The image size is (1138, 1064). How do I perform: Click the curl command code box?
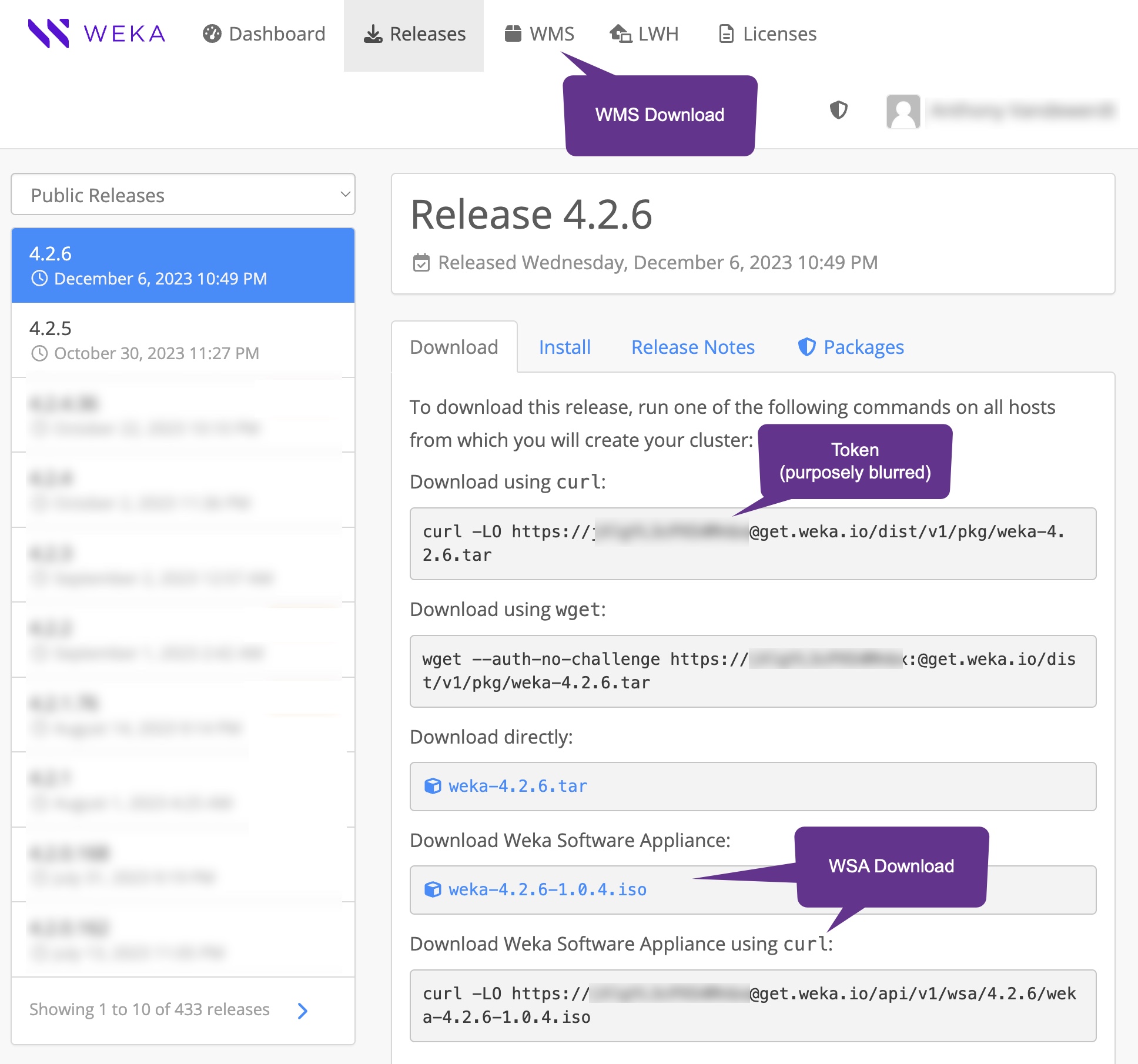pyautogui.click(x=752, y=544)
